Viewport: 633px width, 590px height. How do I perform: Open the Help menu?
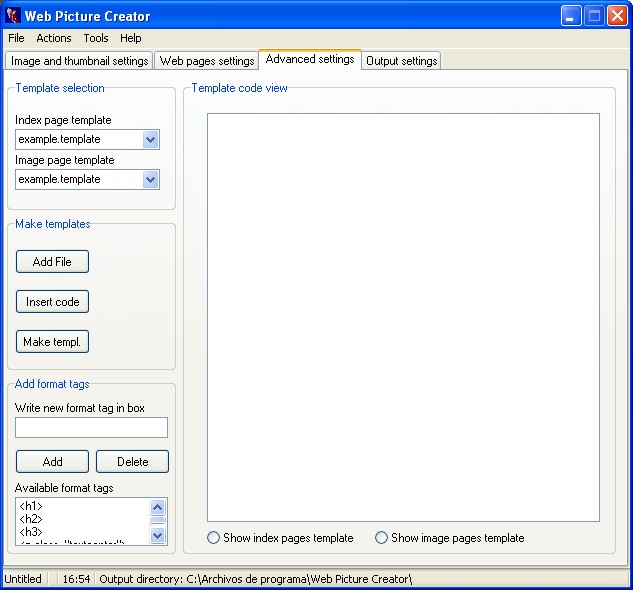130,38
